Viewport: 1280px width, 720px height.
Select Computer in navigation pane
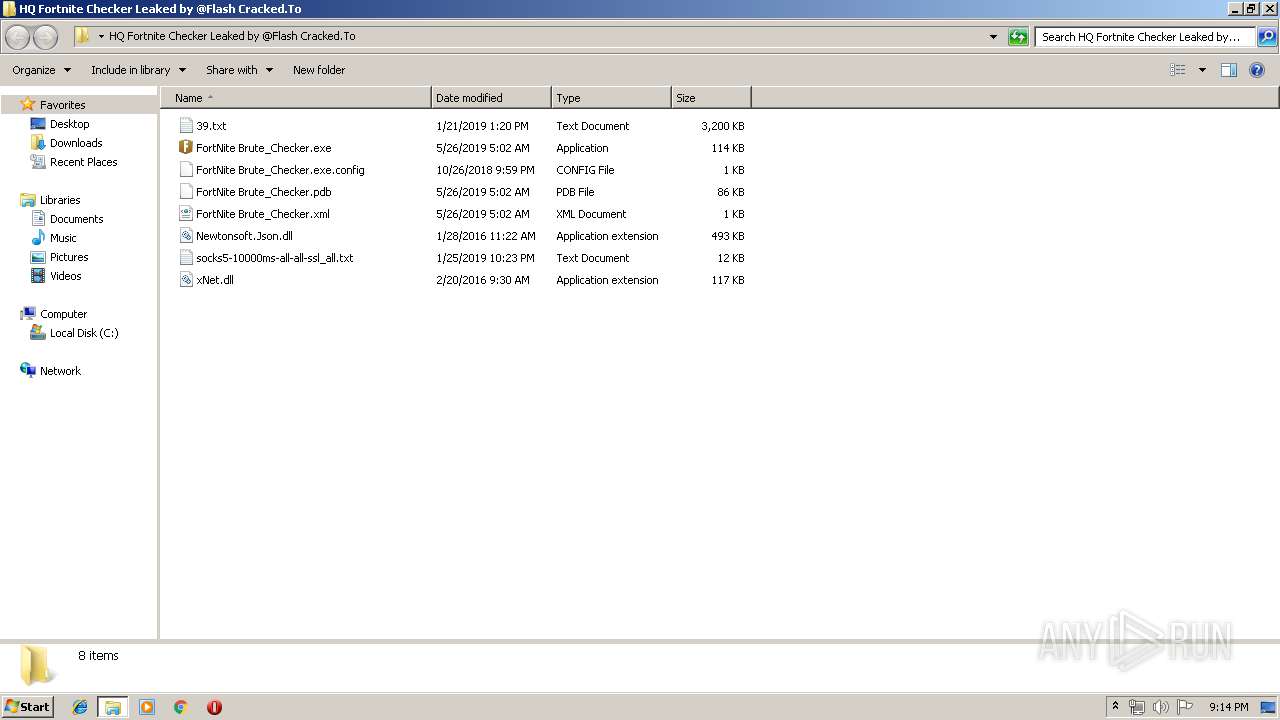(63, 314)
